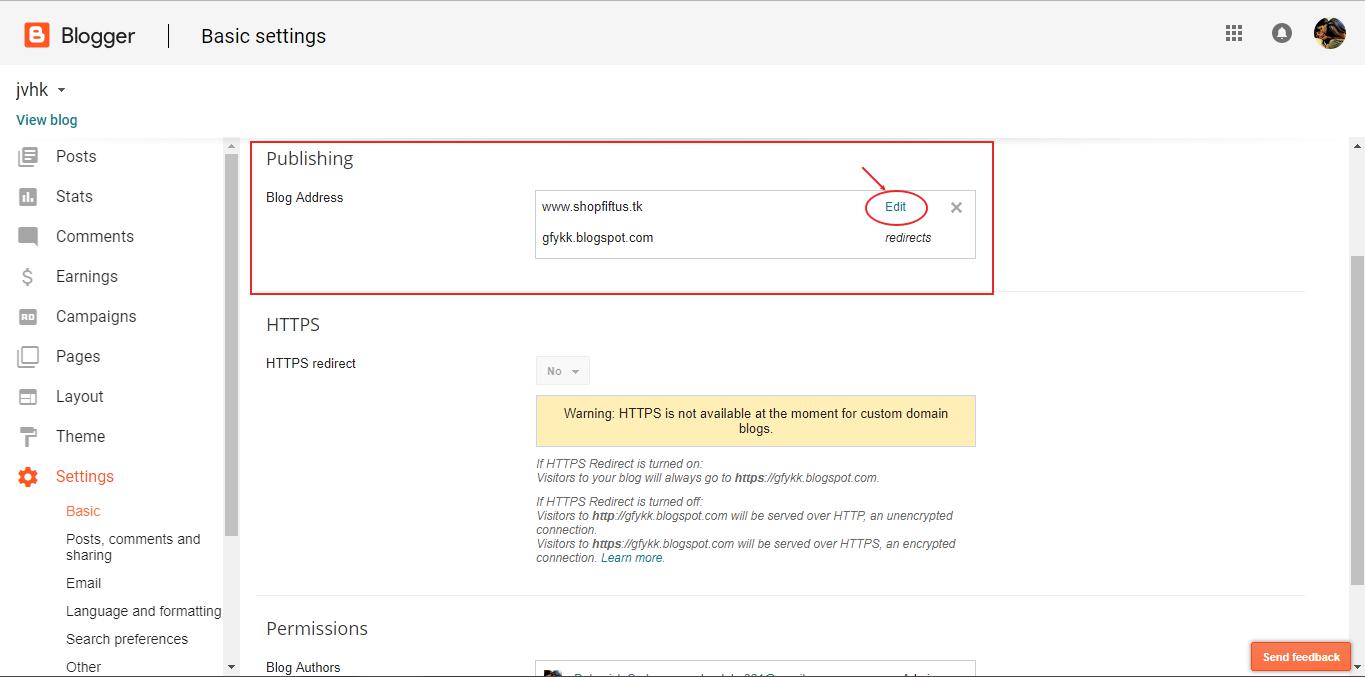This screenshot has width=1365, height=677.
Task: Open the account profile avatar
Action: pyautogui.click(x=1329, y=33)
